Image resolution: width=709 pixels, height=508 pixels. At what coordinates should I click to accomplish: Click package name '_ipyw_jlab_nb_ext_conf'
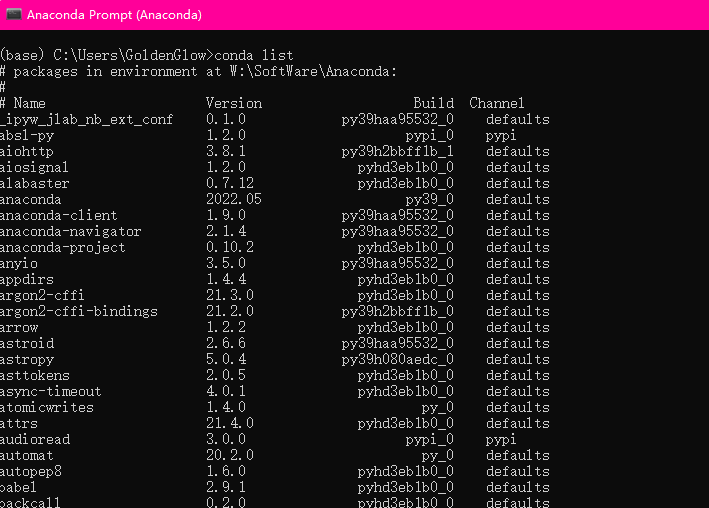87,119
